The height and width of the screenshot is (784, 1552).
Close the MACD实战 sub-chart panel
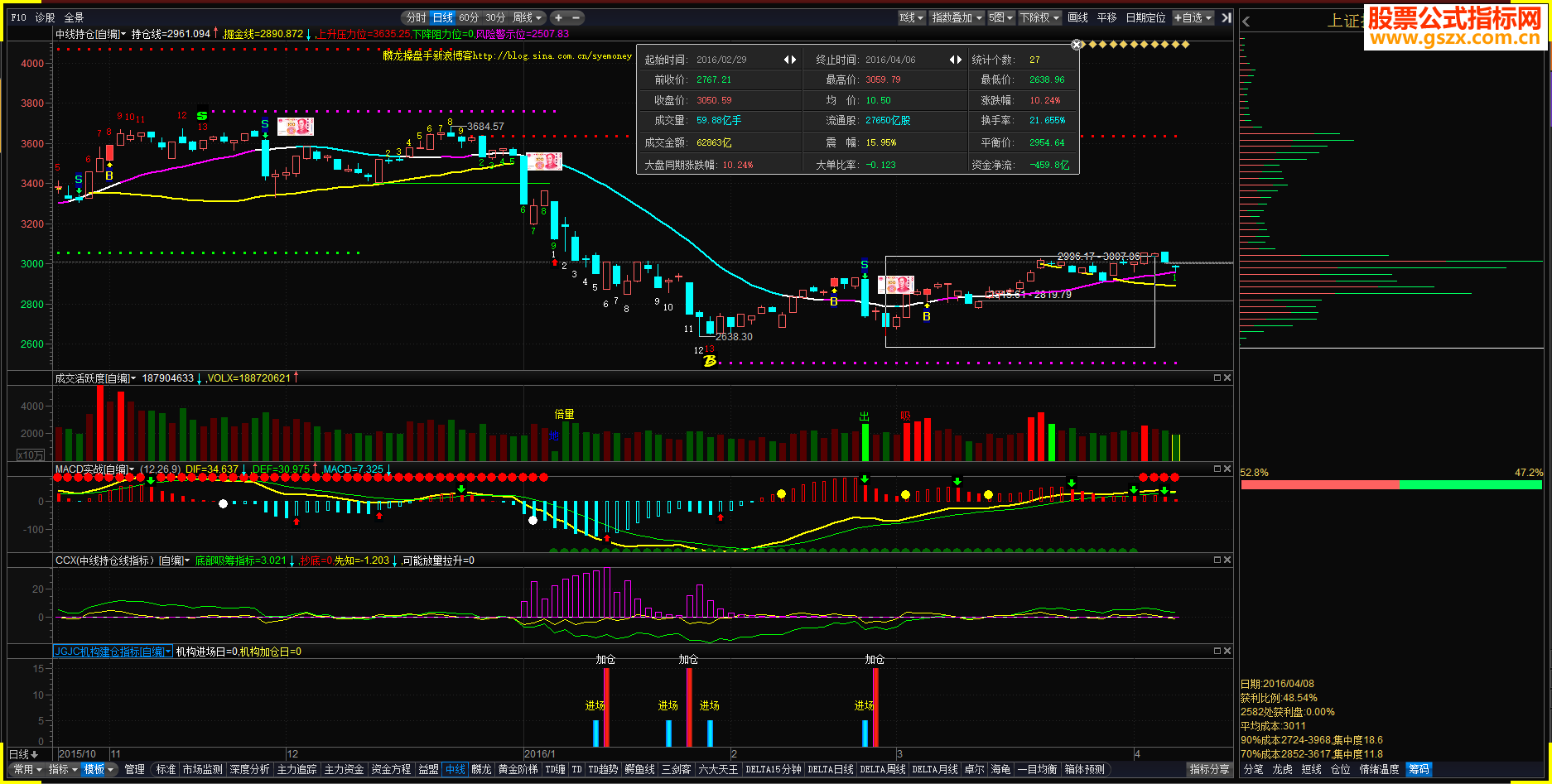pyautogui.click(x=1227, y=469)
